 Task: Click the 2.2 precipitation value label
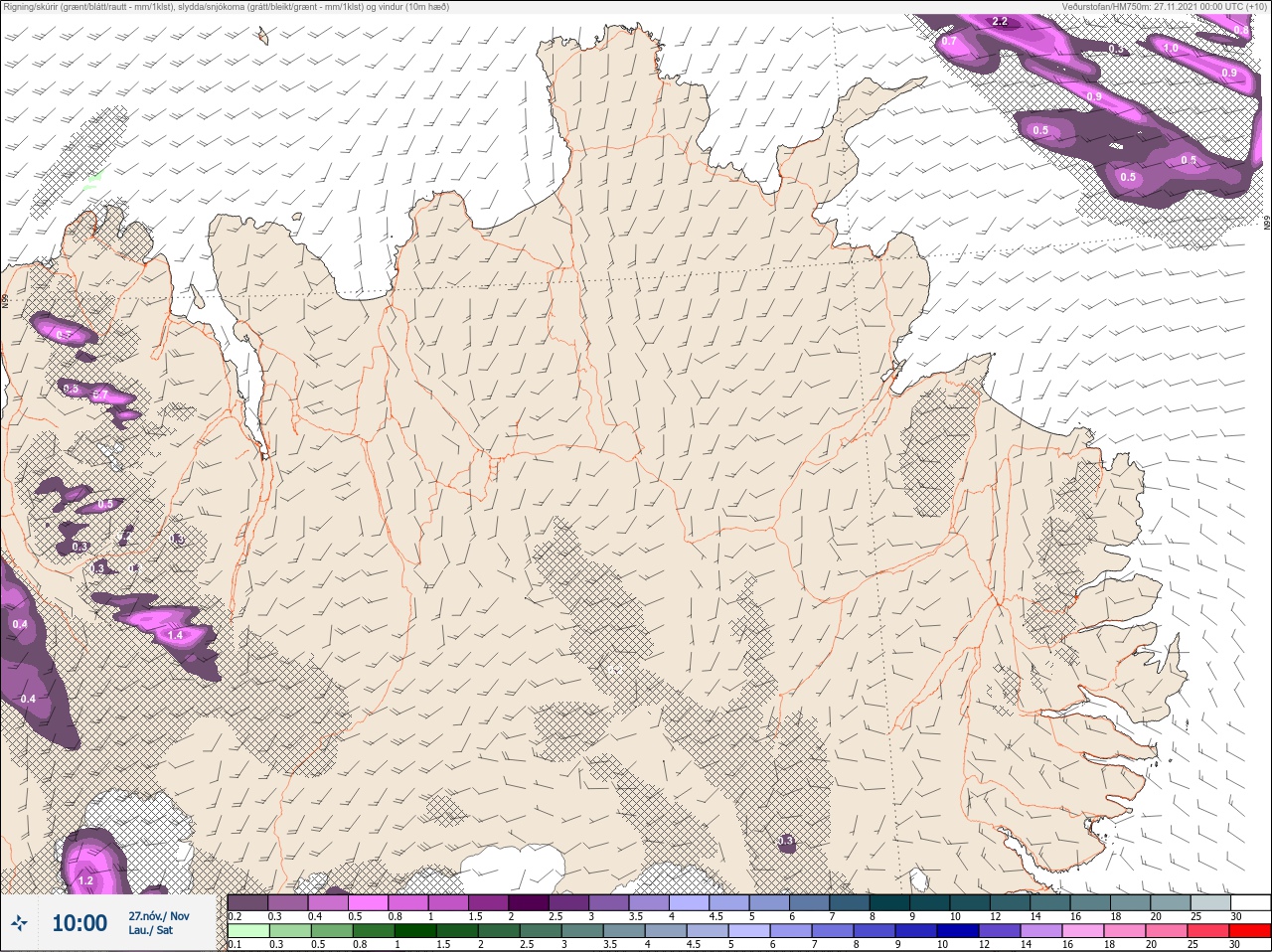pyautogui.click(x=1000, y=21)
